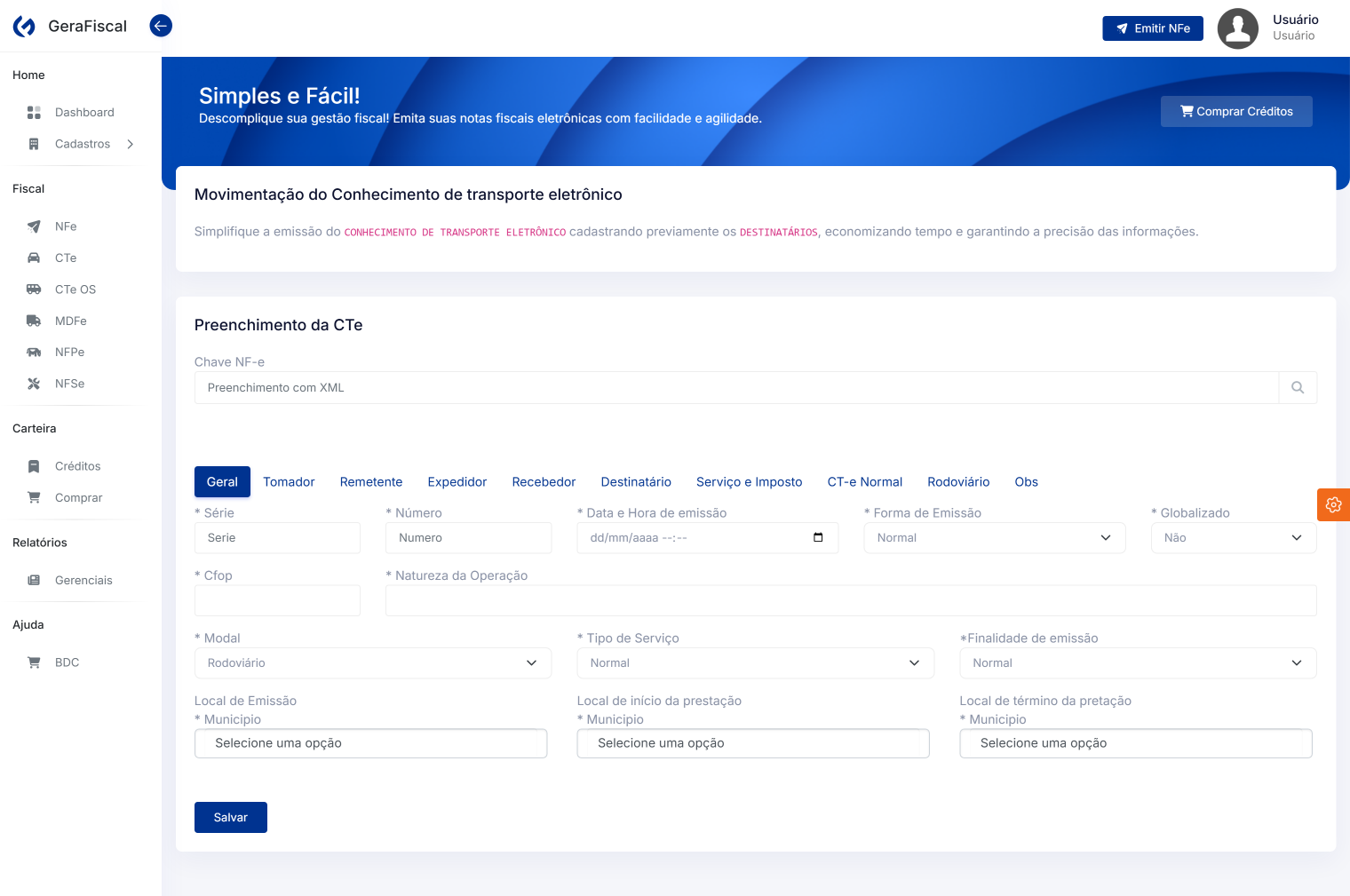
Task: Open the orange settings gear
Action: click(1333, 504)
